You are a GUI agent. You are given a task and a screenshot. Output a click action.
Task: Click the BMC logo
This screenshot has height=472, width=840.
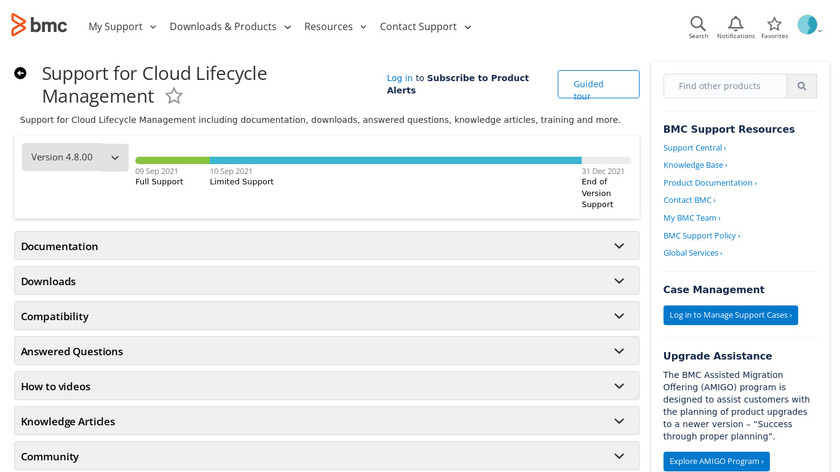coord(39,25)
